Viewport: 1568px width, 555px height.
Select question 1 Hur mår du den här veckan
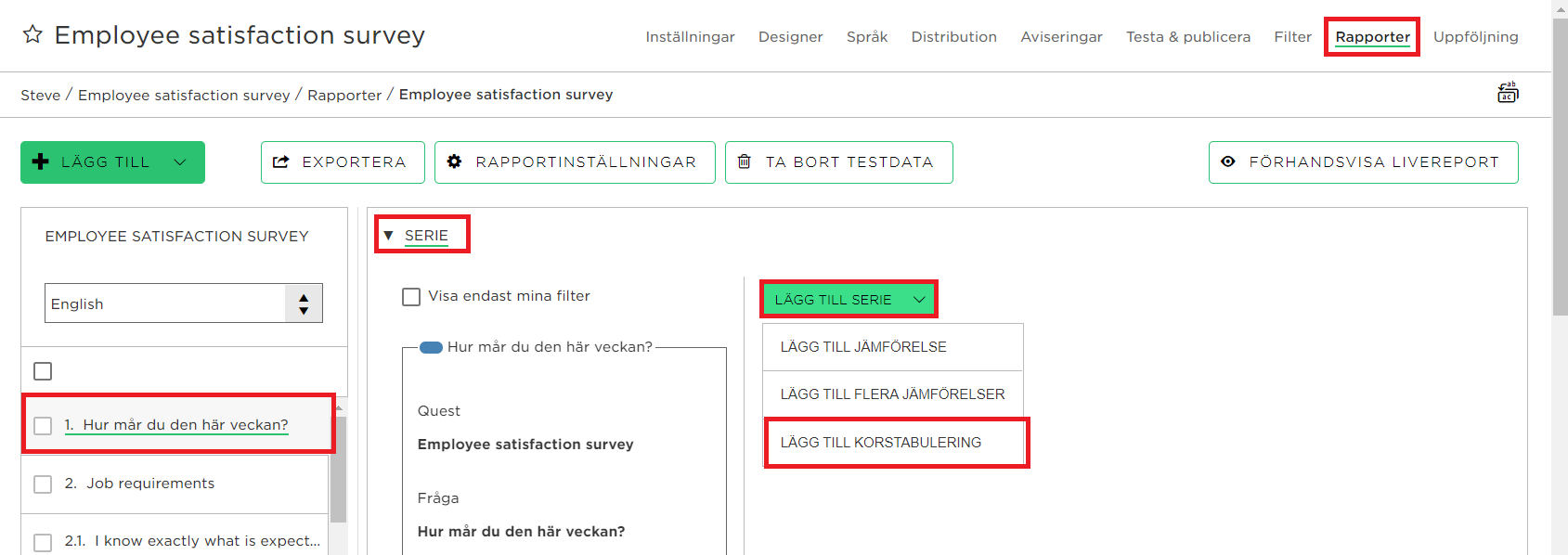[x=176, y=424]
